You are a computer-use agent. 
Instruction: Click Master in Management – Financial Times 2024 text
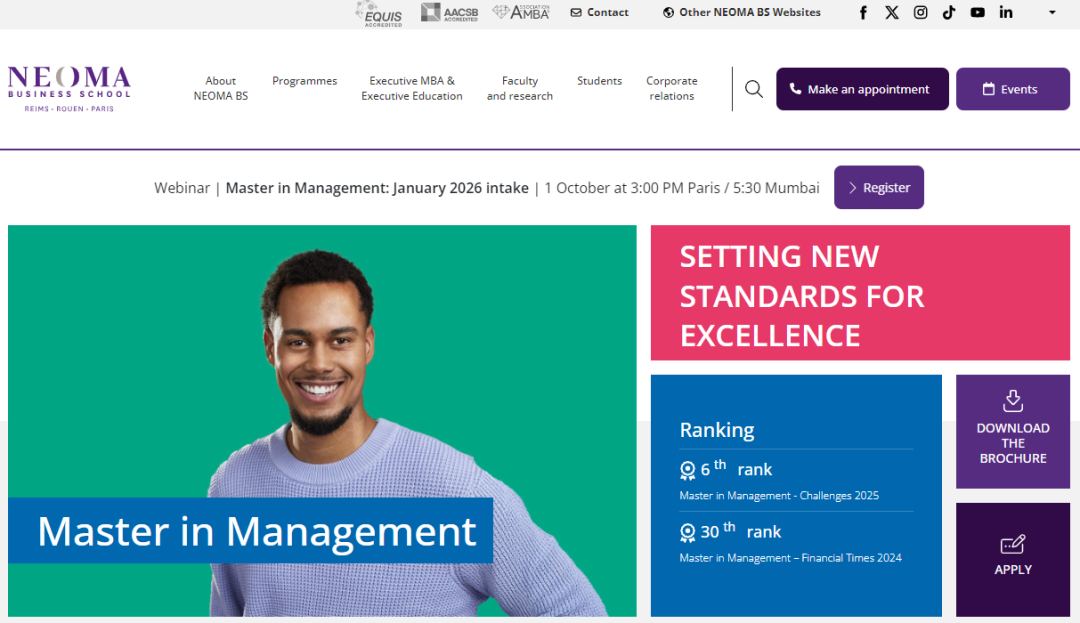pyautogui.click(x=790, y=558)
